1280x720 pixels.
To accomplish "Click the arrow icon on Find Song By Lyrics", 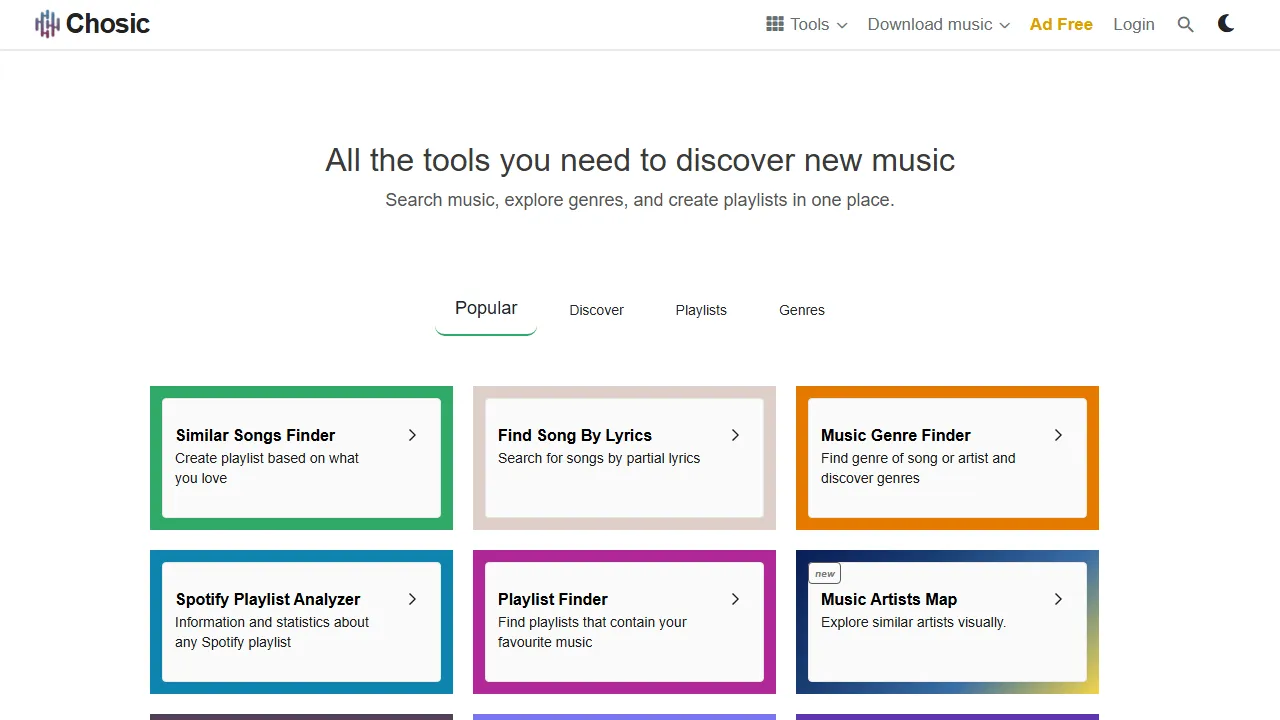I will (x=735, y=435).
